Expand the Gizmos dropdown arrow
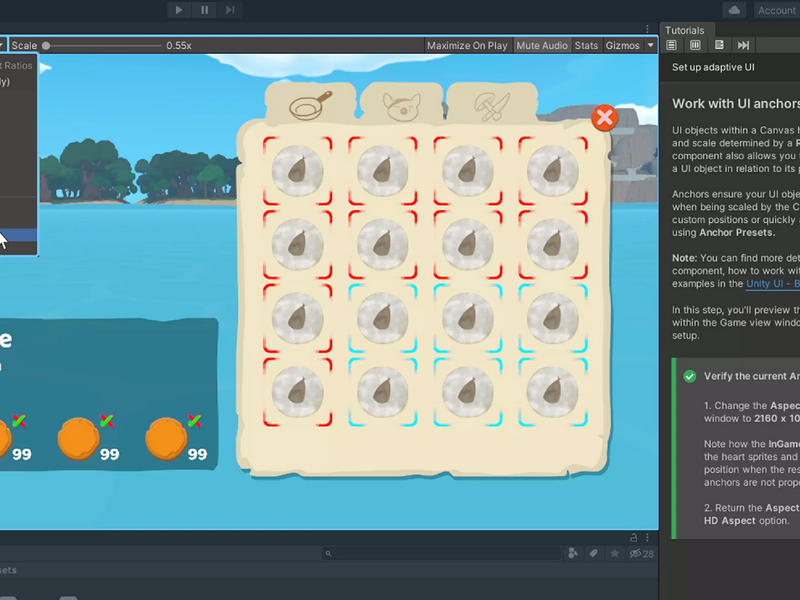800x600 pixels. (651, 45)
